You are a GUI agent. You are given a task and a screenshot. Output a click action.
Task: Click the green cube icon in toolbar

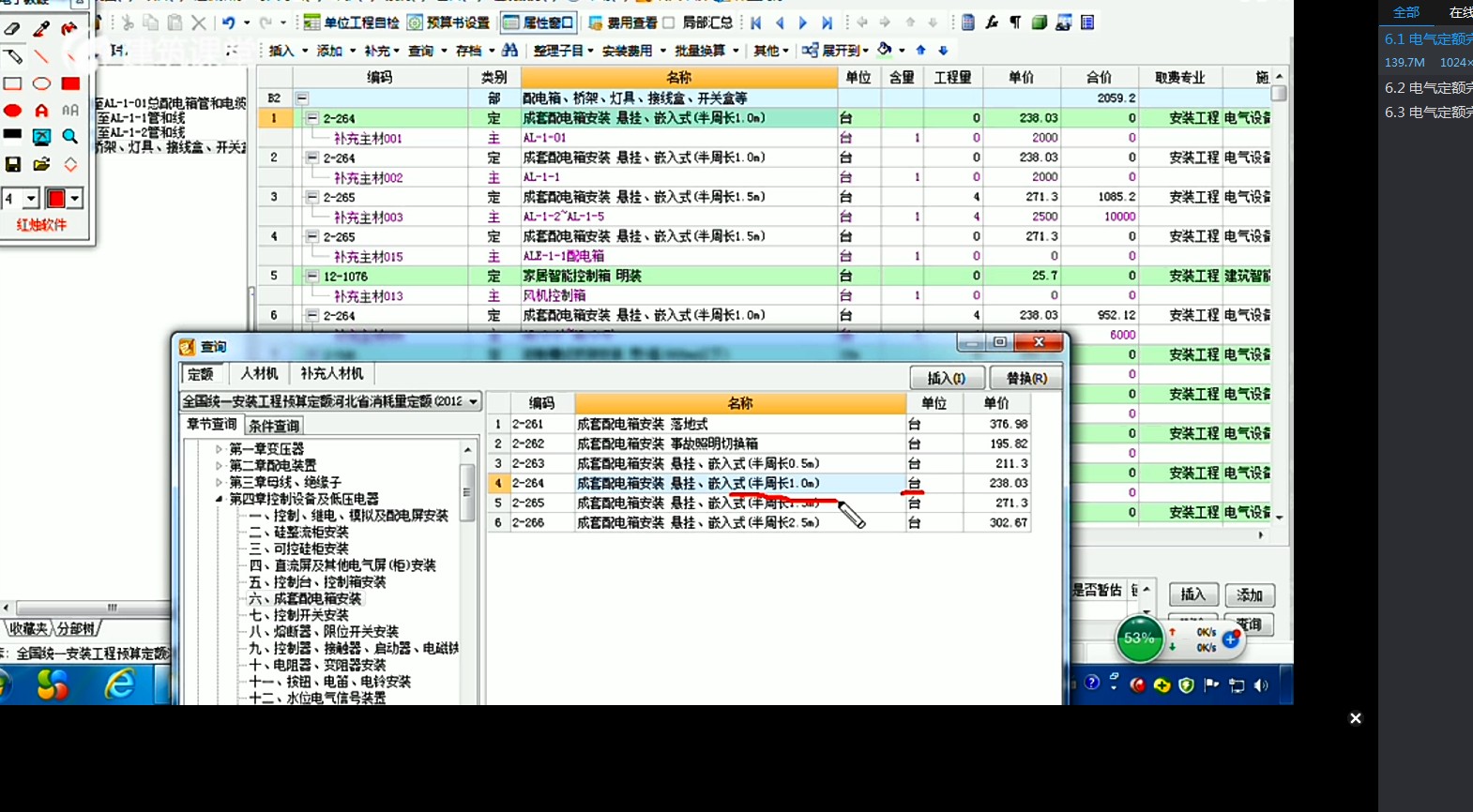[1040, 23]
